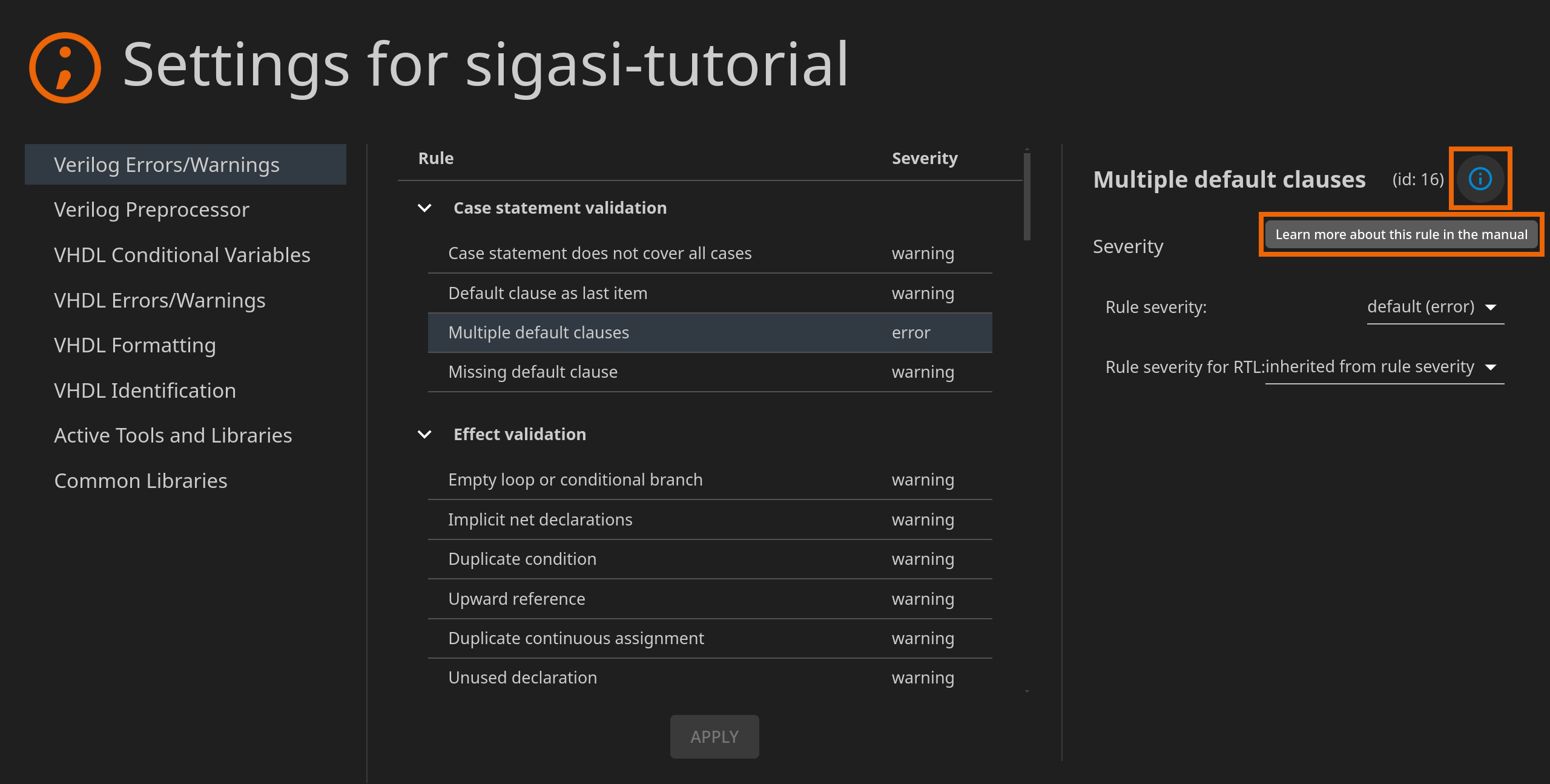This screenshot has width=1550, height=784.
Task: Collapse the Effect validation group
Action: tap(424, 434)
